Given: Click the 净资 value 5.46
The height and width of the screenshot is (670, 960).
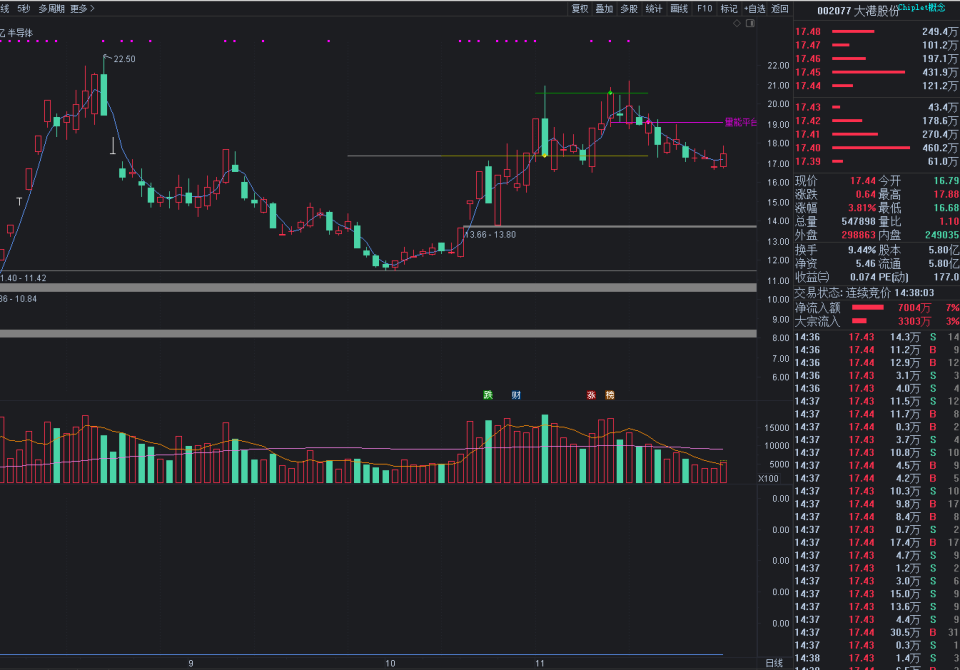Looking at the screenshot, I should pyautogui.click(x=866, y=263).
